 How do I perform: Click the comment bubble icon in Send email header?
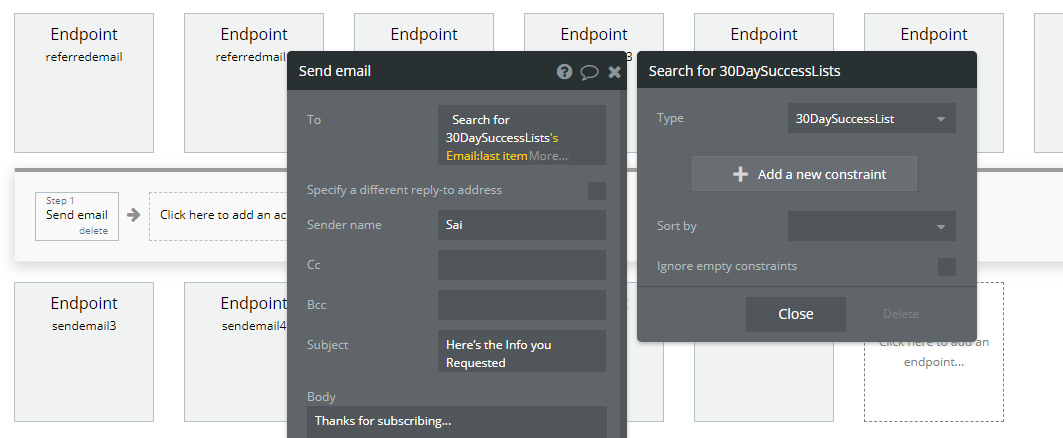pos(590,72)
